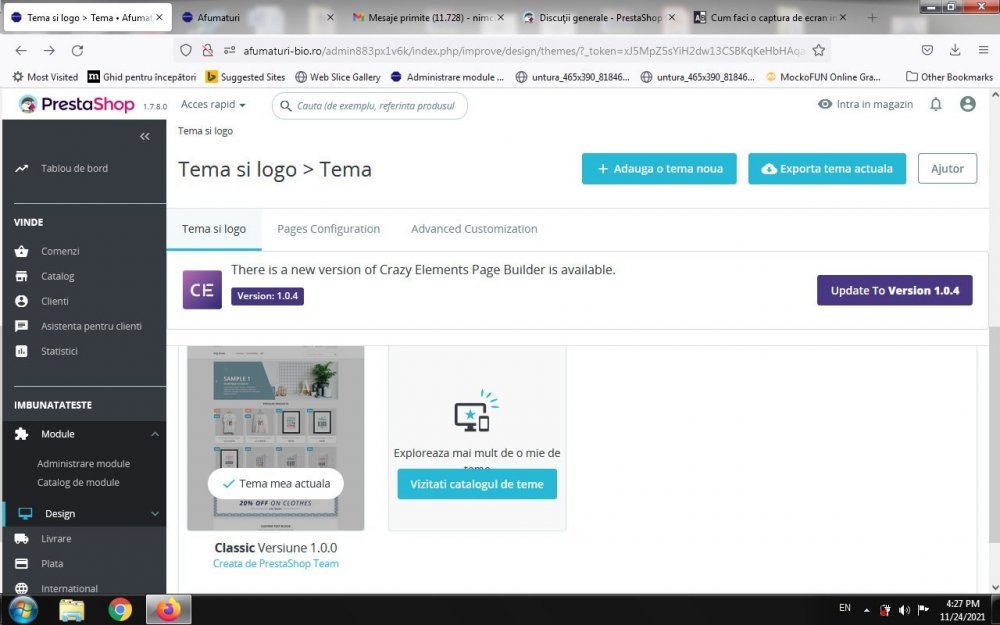1000x625 pixels.
Task: Open the Creata de PrestaShop Team link
Action: (x=275, y=563)
